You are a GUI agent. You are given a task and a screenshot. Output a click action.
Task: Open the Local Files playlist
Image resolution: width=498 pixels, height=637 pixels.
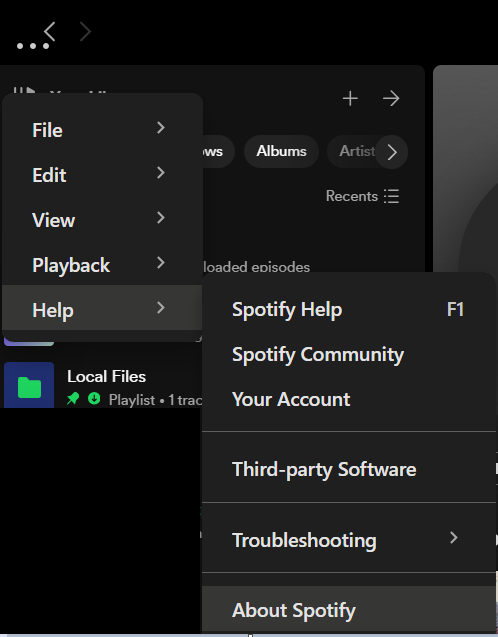[x=106, y=377]
